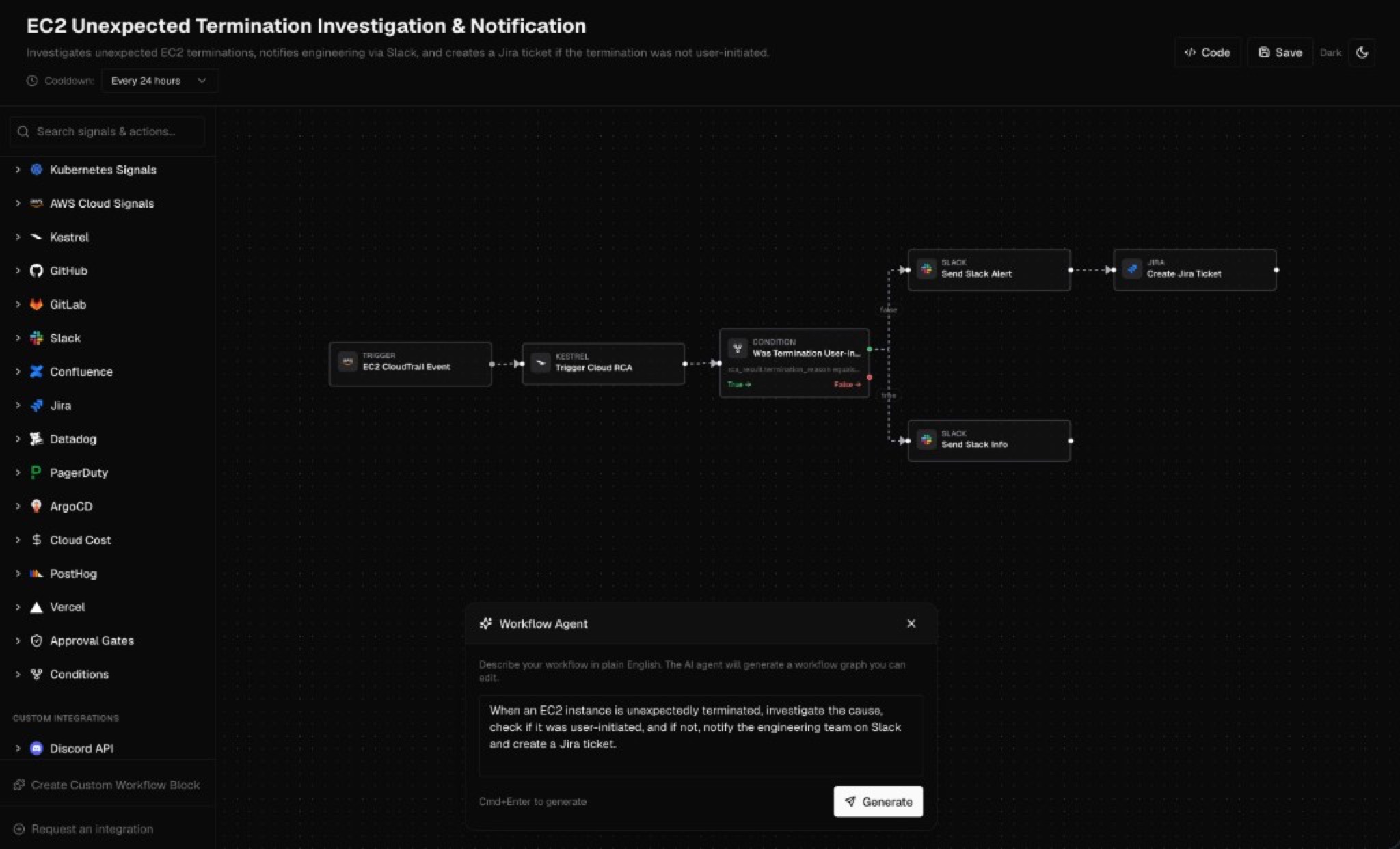The image size is (1400, 849).
Task: Expand the Datadog group chevron
Action: click(x=18, y=439)
